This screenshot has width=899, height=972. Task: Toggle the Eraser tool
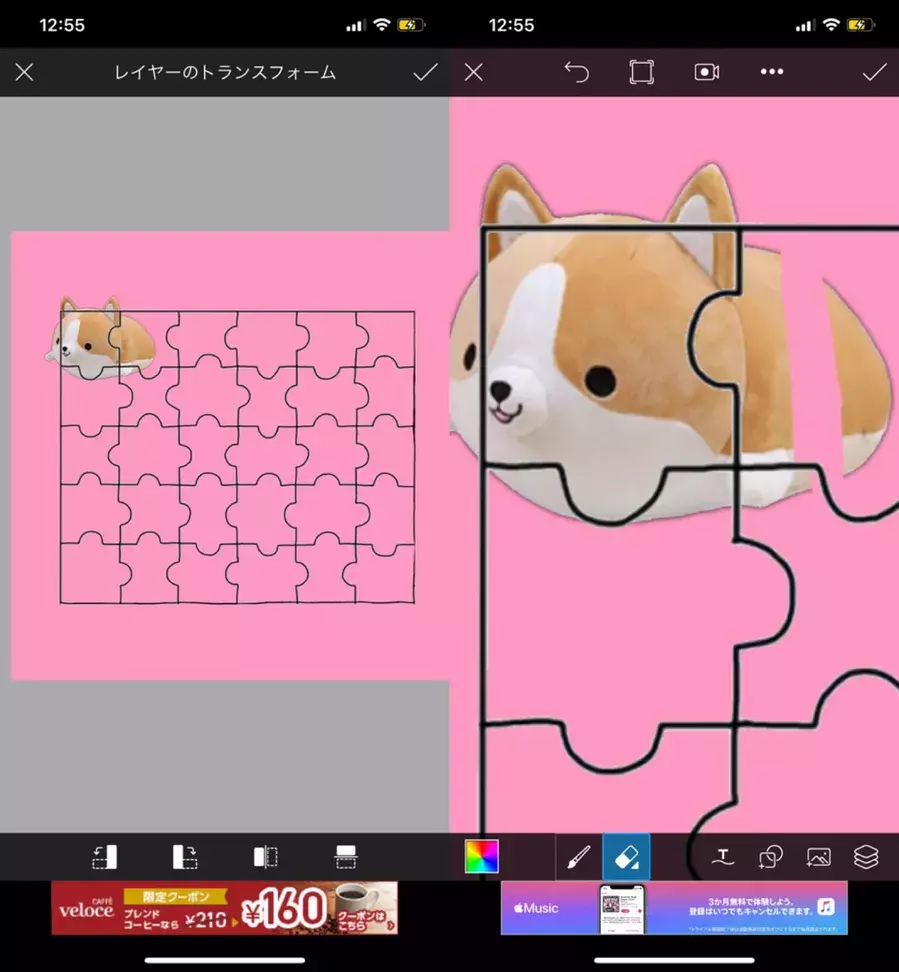click(x=627, y=857)
